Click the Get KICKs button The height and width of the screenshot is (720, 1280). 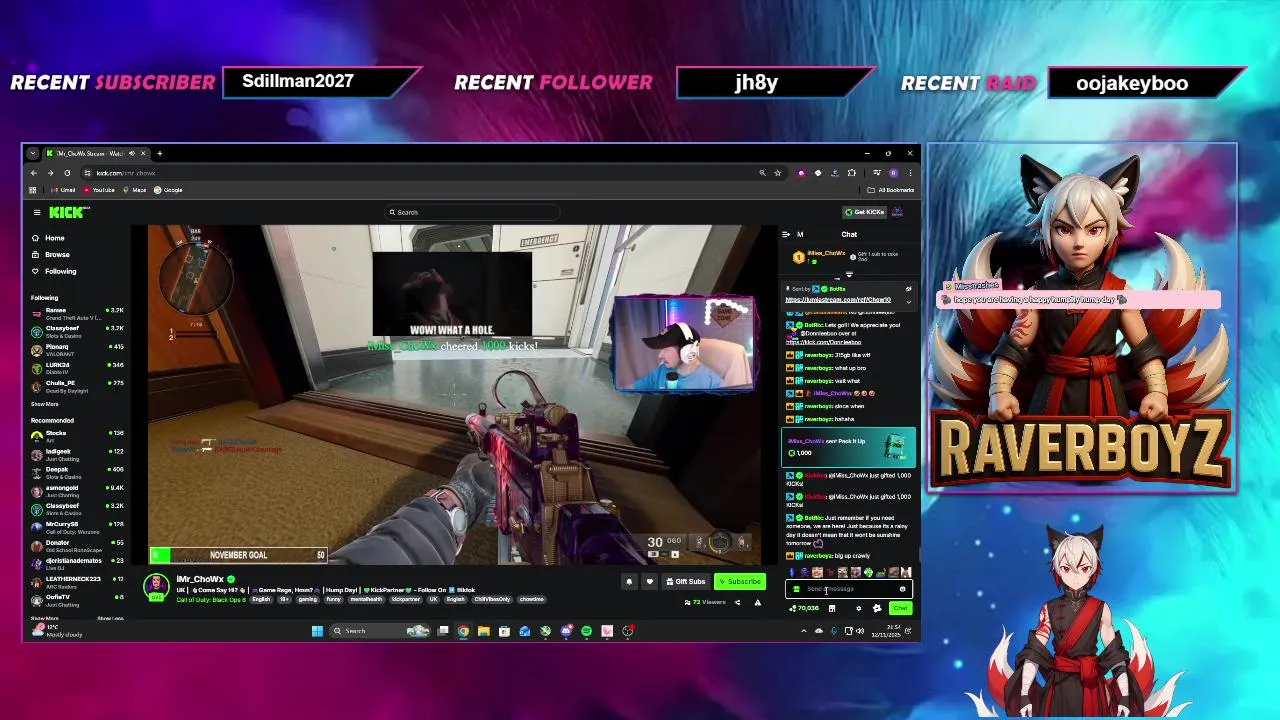coord(864,212)
